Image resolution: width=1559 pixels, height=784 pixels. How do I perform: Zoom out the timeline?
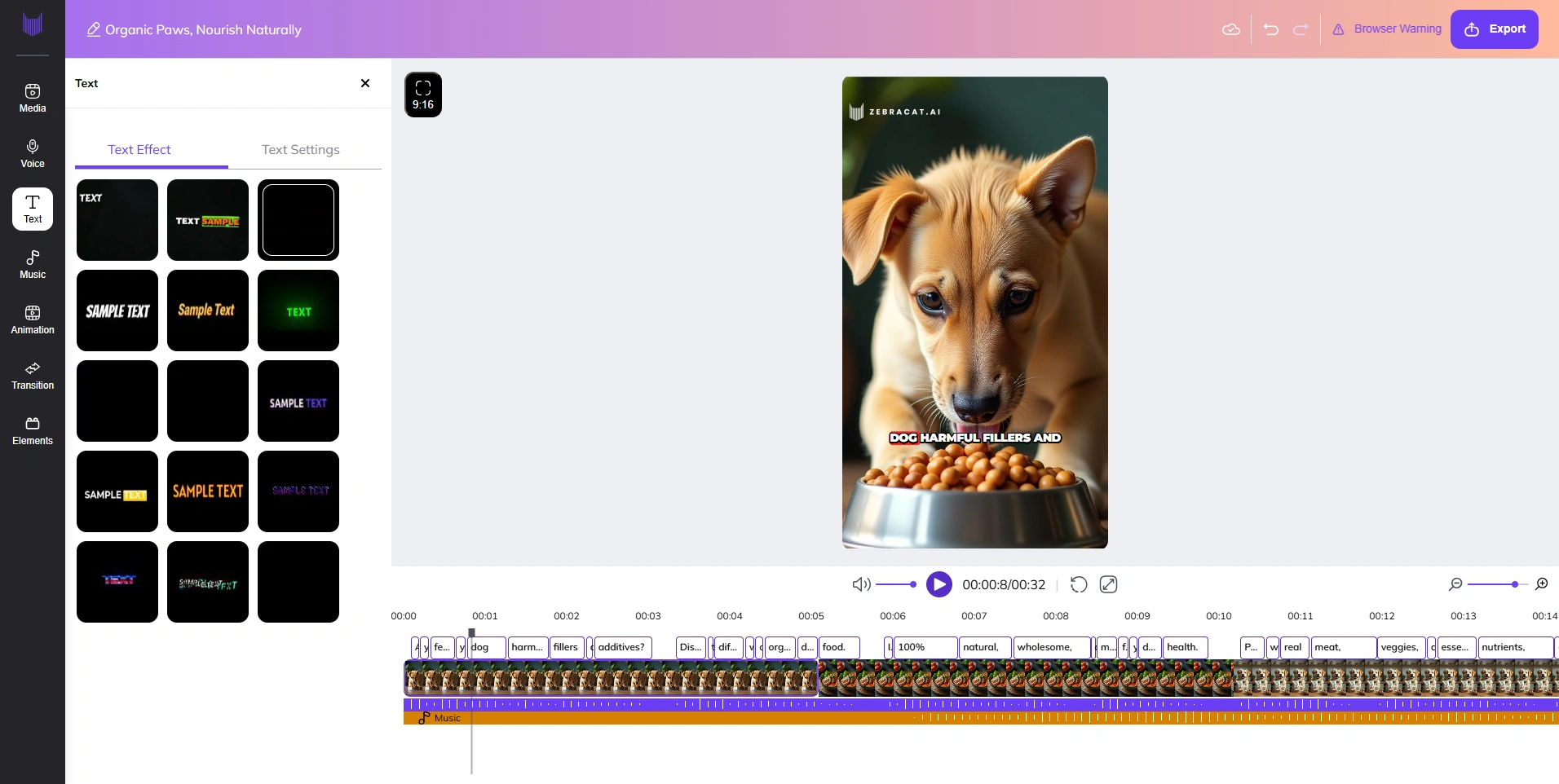(x=1455, y=584)
